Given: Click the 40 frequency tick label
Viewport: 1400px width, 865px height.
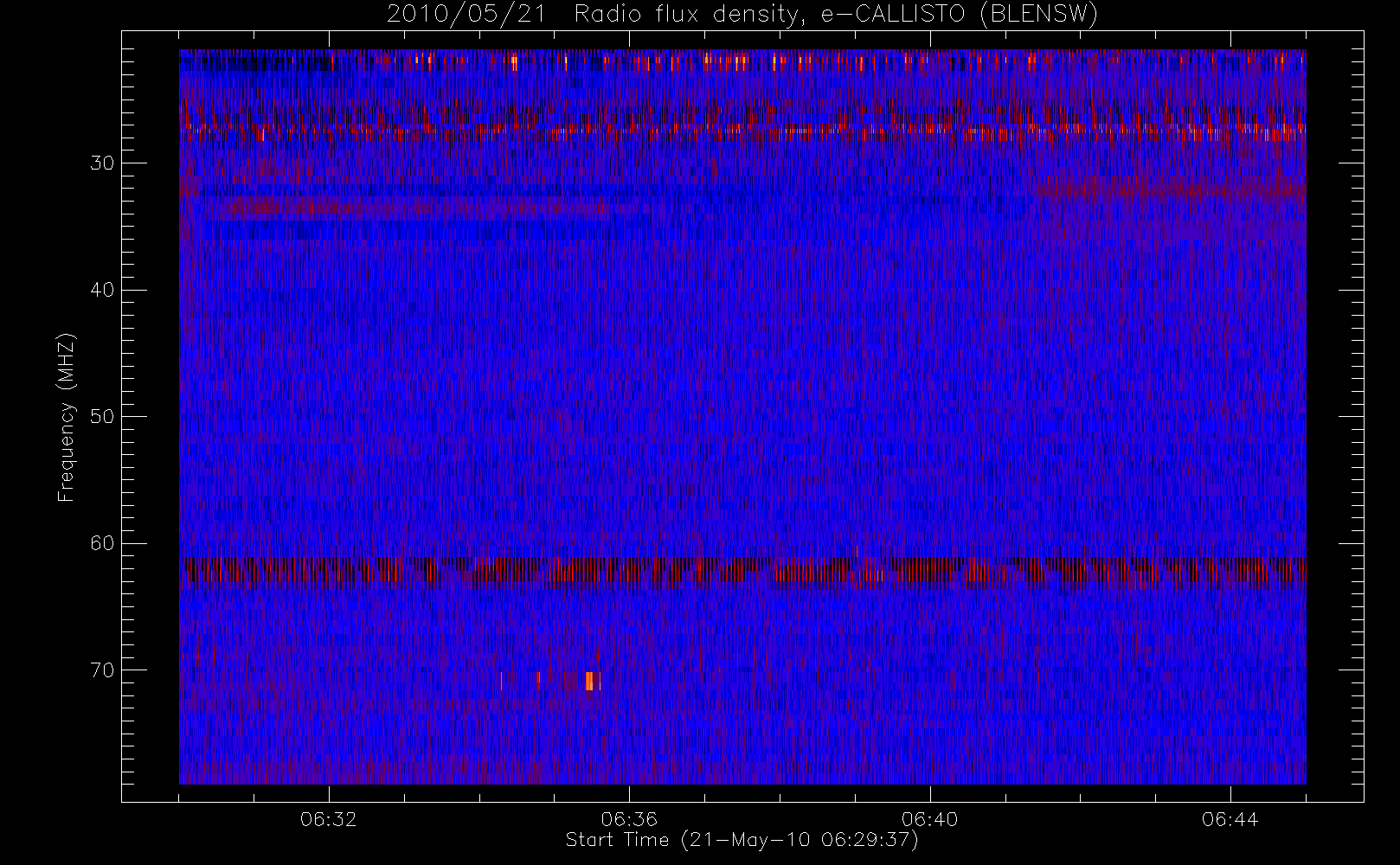Looking at the screenshot, I should pyautogui.click(x=102, y=290).
